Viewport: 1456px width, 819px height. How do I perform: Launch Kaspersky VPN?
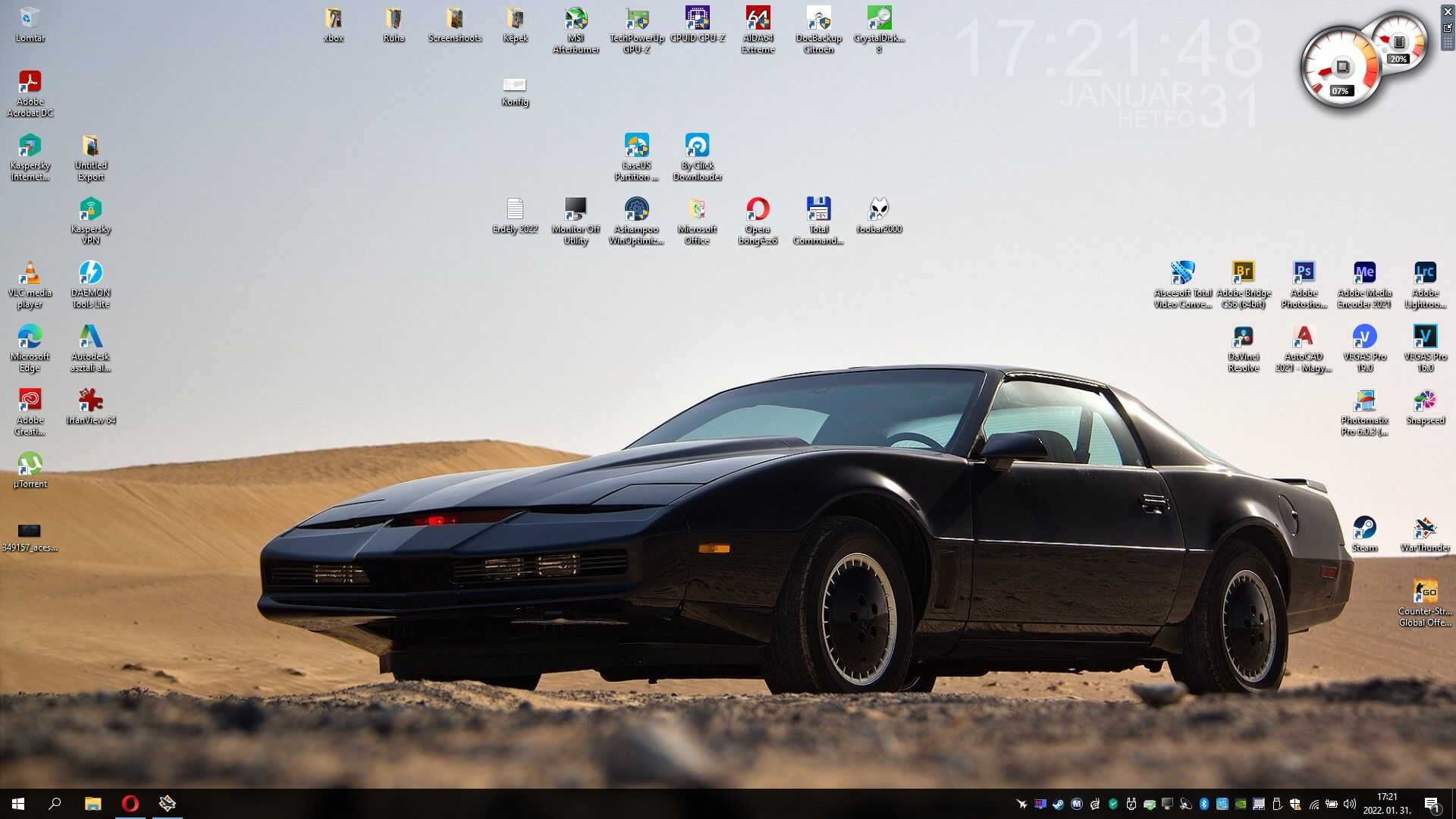pyautogui.click(x=90, y=221)
